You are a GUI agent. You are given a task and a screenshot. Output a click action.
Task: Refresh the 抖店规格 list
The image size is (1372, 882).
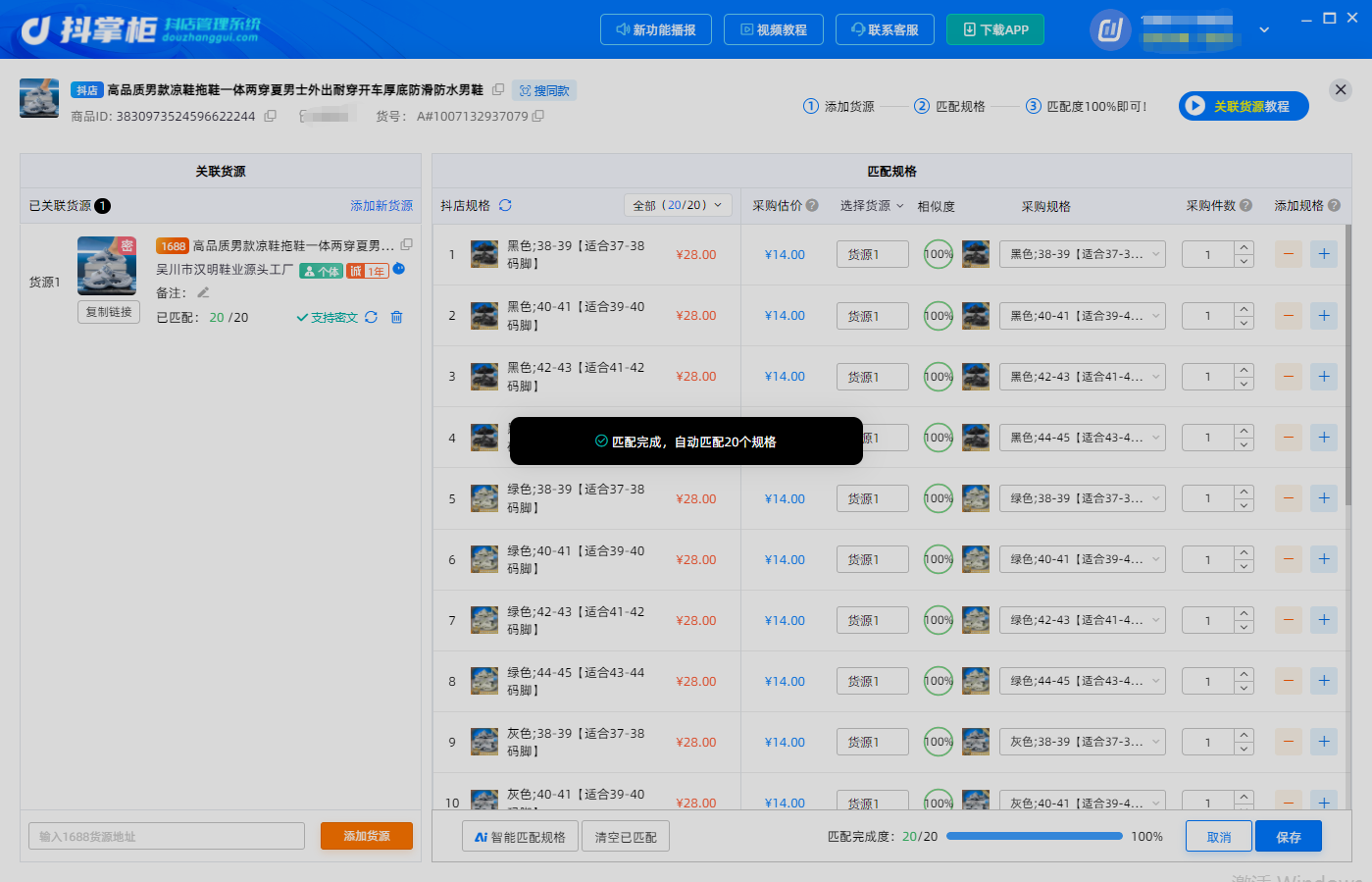click(x=505, y=205)
